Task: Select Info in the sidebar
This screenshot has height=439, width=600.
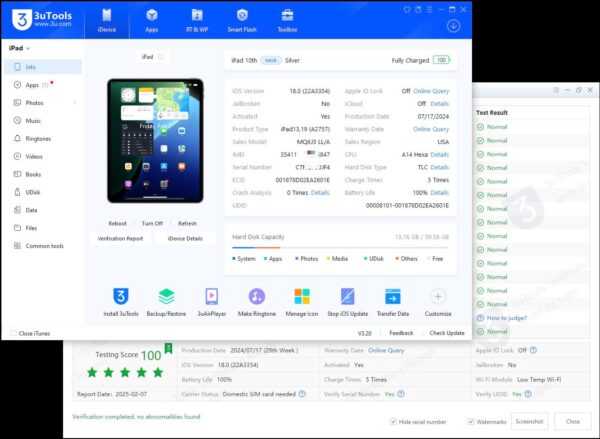Action: (43, 67)
